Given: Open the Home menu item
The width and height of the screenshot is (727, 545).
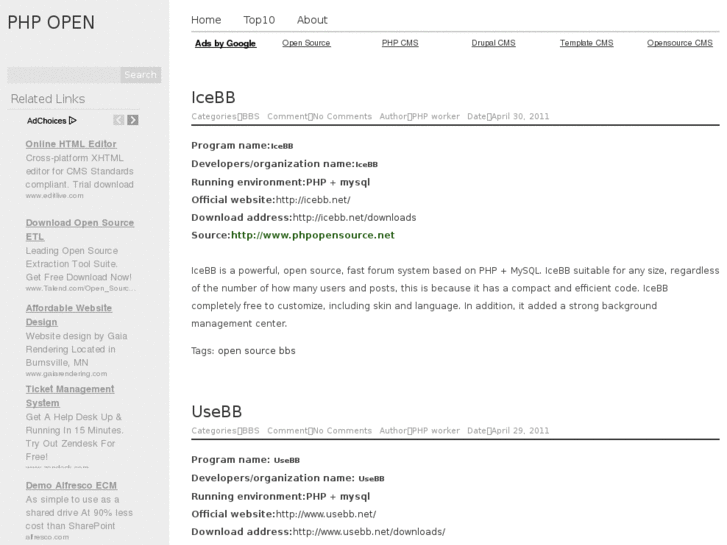Looking at the screenshot, I should click(206, 20).
